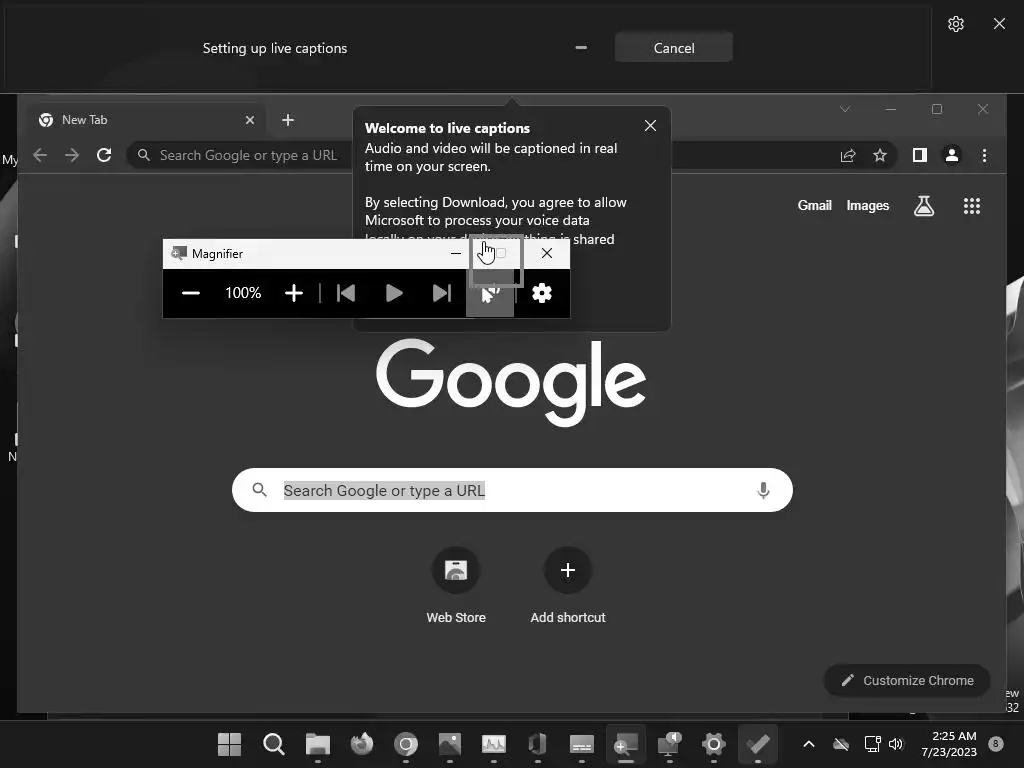Show hidden tray icons chevron
Screen dimensions: 1024x768
click(x=808, y=744)
